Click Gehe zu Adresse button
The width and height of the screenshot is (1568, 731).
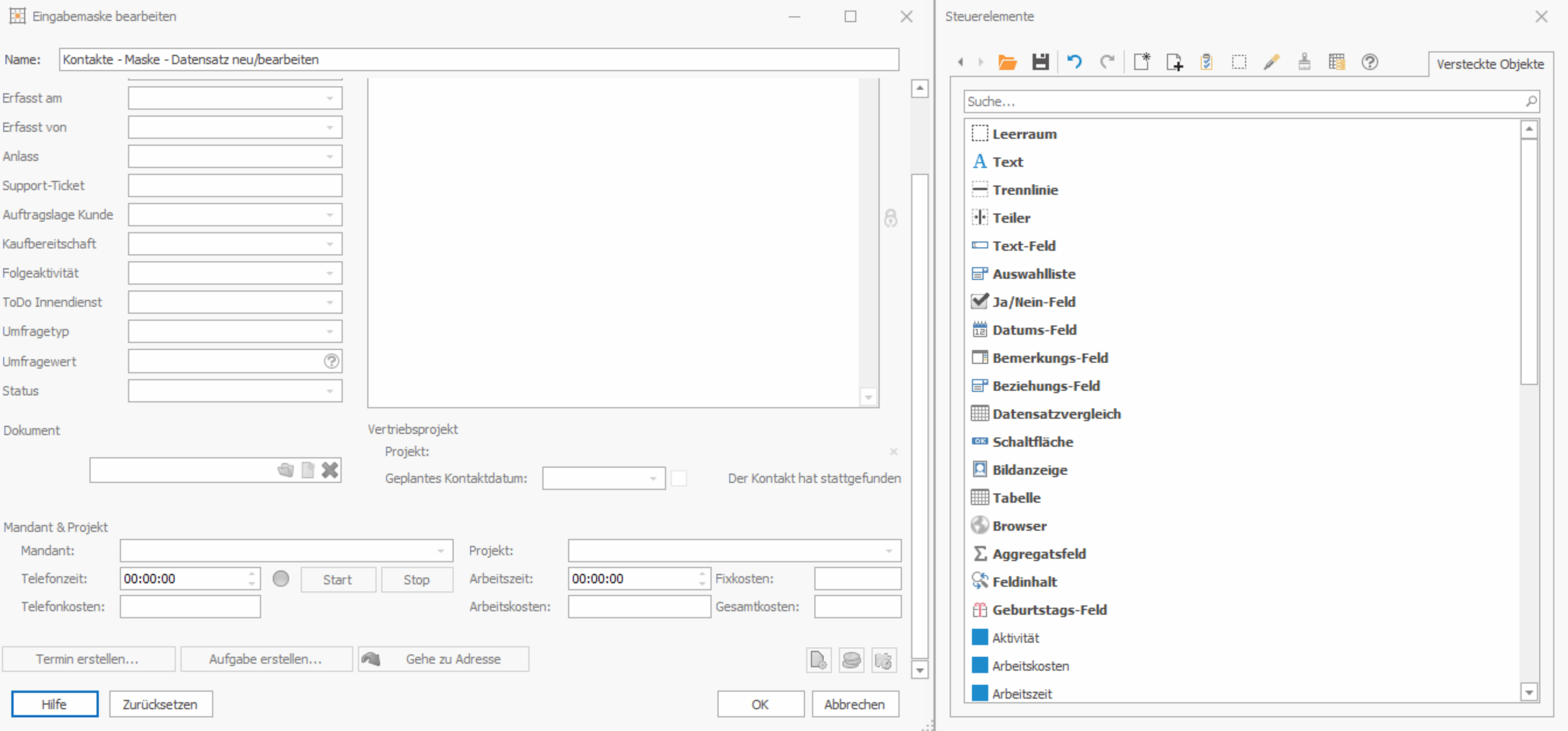(x=444, y=659)
